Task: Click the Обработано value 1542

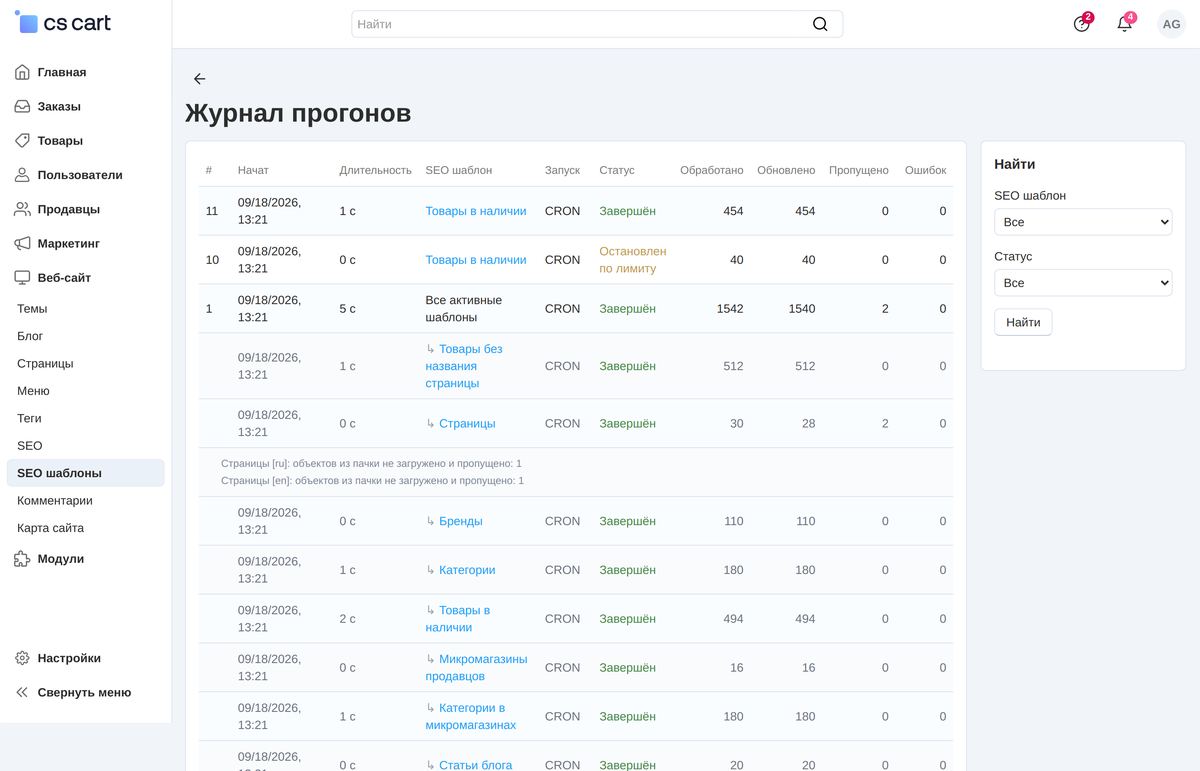Action: coord(730,309)
